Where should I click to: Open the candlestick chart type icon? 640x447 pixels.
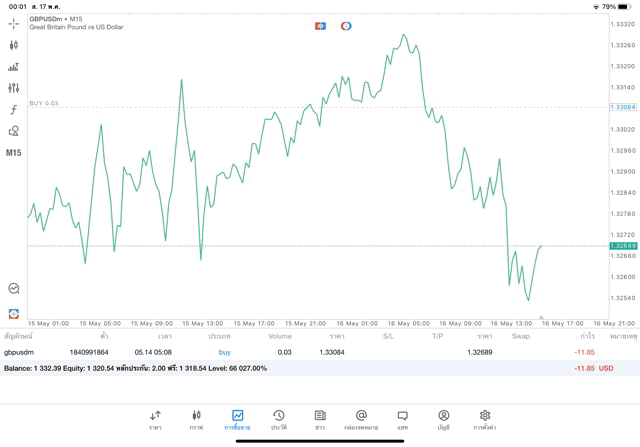point(14,44)
